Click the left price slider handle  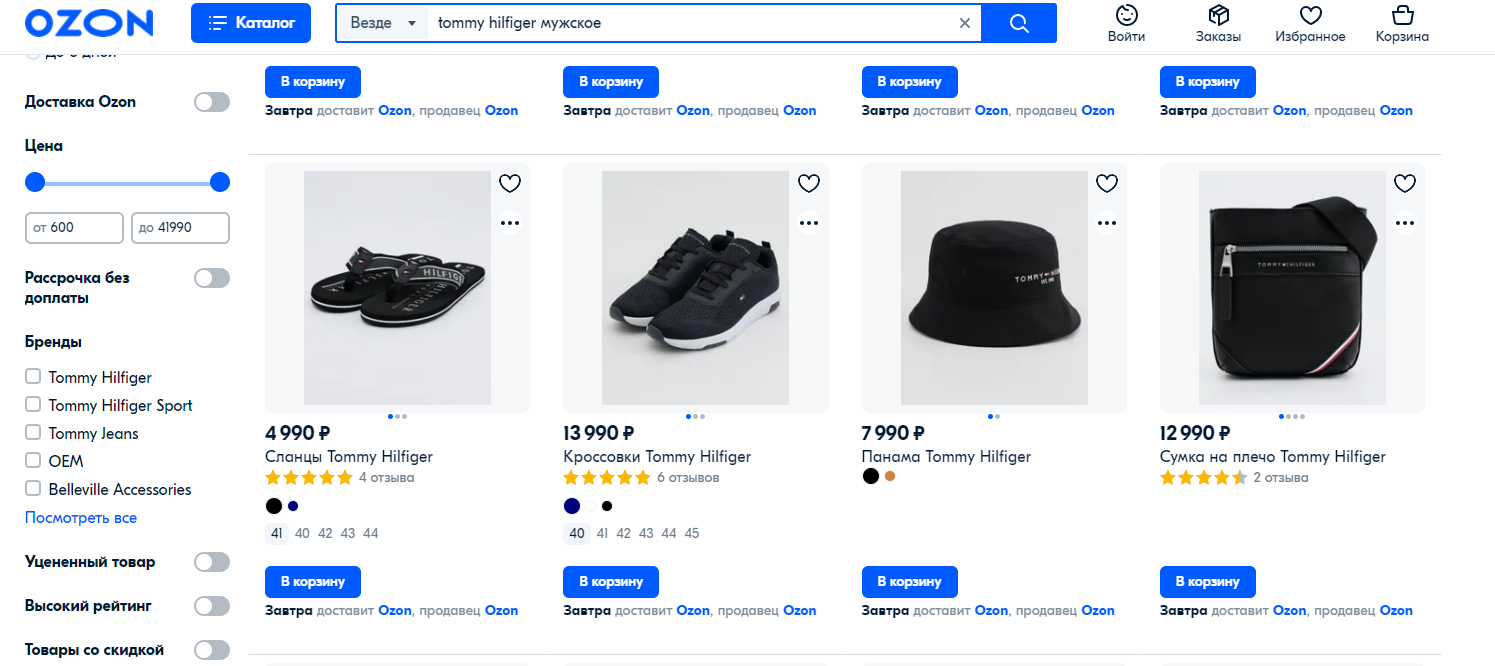click(35, 182)
